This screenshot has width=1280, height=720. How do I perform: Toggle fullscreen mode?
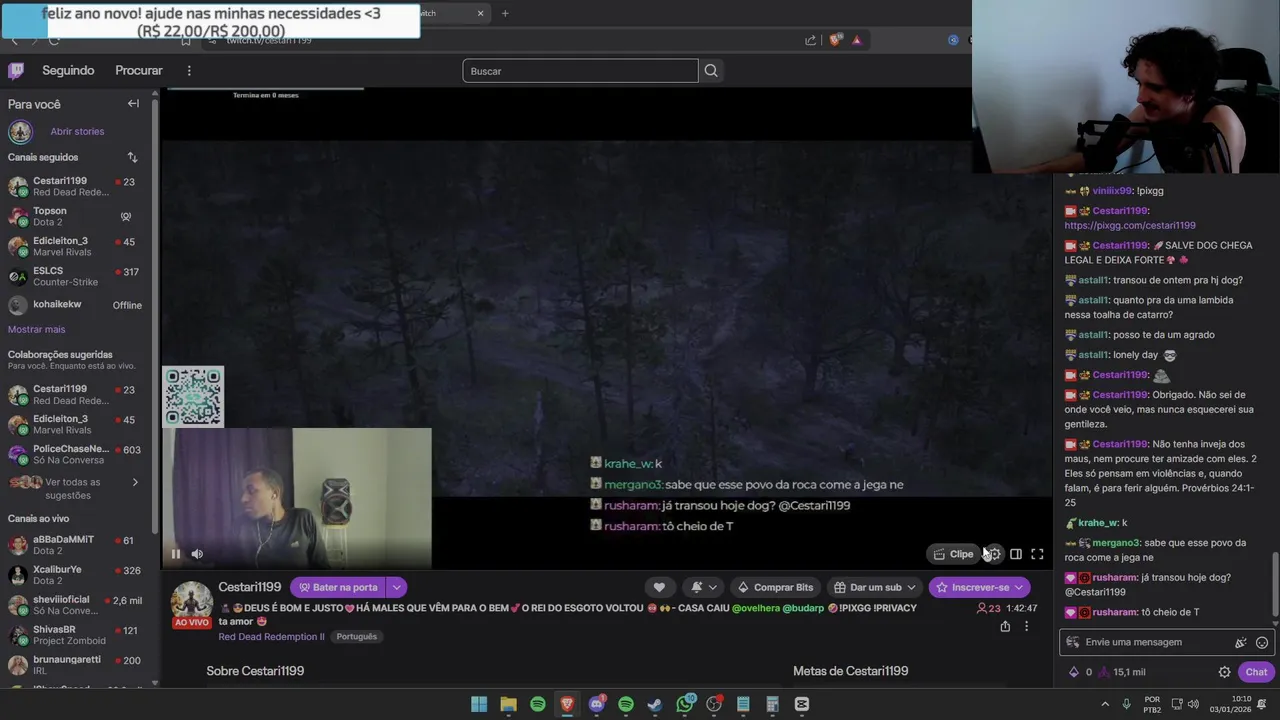click(x=1037, y=554)
